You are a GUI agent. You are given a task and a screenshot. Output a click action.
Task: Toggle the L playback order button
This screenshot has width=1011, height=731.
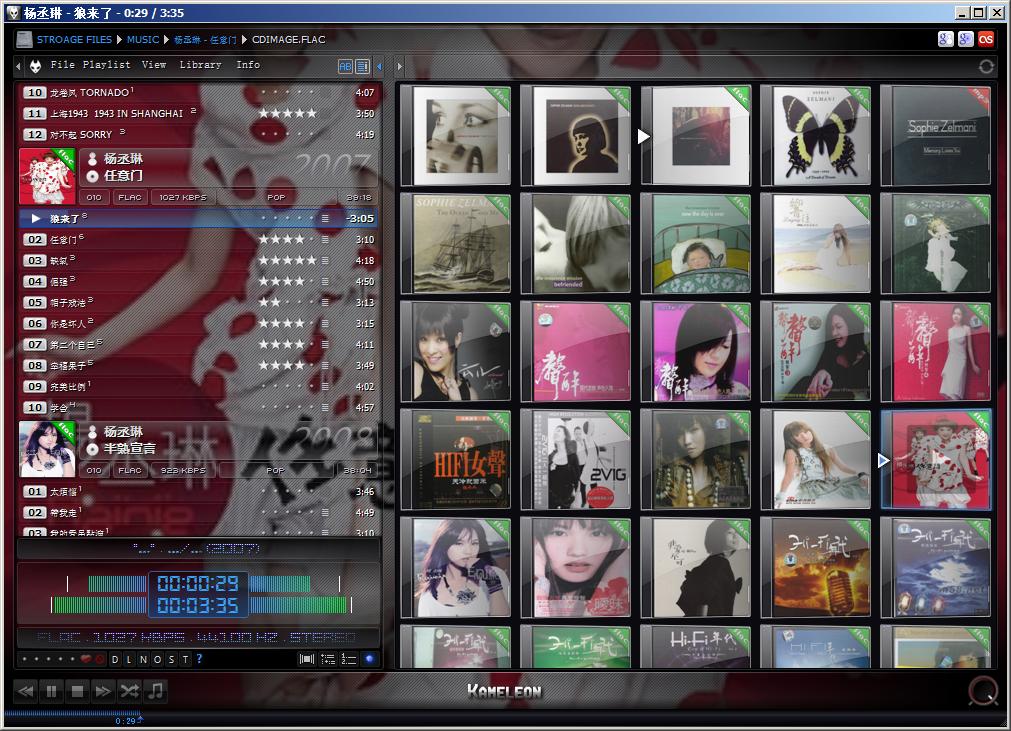[129, 659]
